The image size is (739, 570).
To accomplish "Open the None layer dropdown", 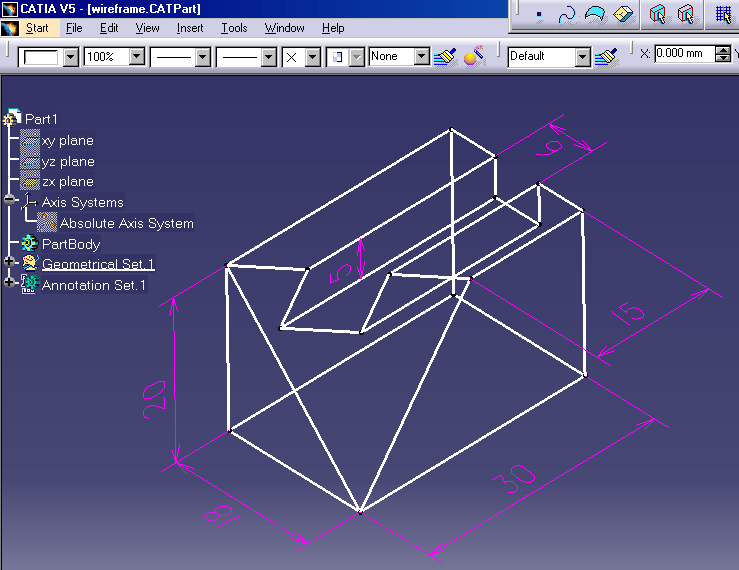I will point(422,57).
